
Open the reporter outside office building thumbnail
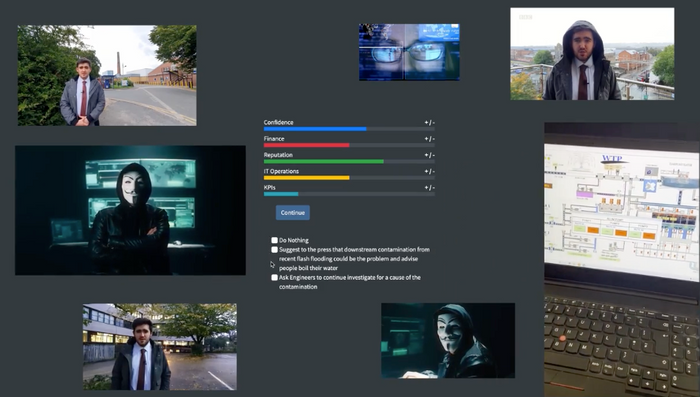(160, 347)
